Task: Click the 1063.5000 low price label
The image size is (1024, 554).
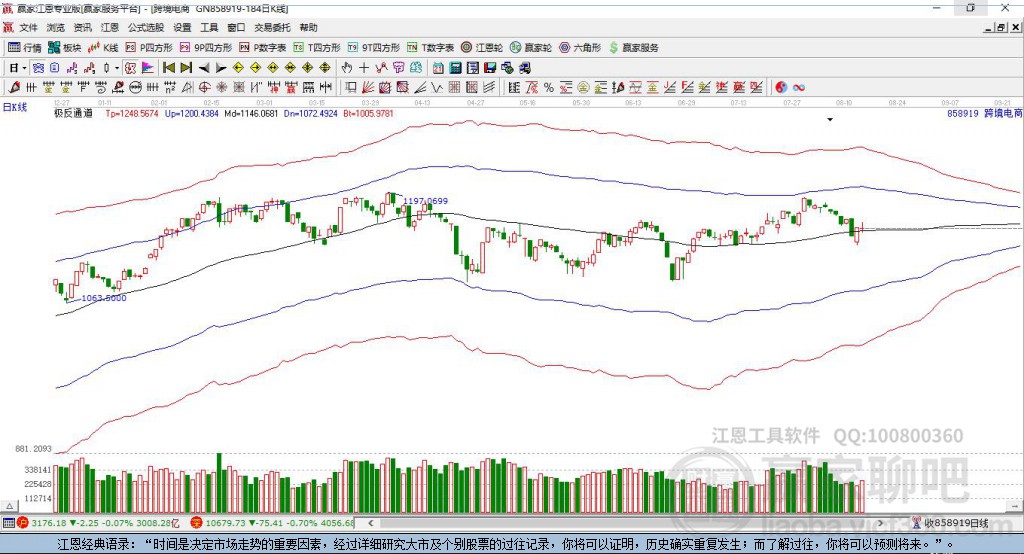Action: [104, 298]
